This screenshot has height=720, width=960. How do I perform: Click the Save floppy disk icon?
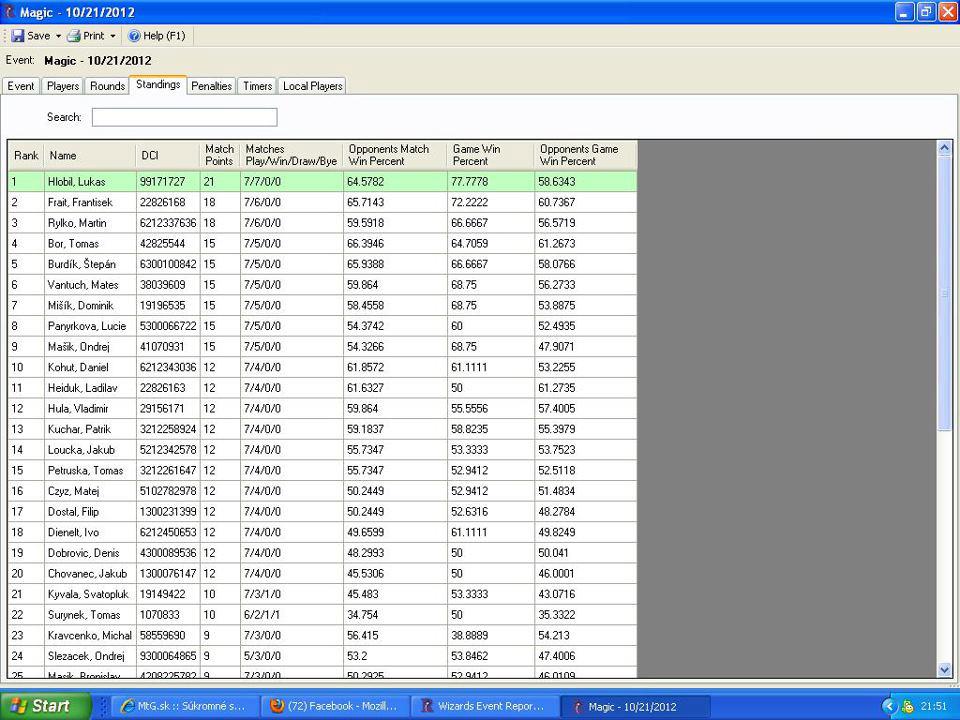[18, 36]
